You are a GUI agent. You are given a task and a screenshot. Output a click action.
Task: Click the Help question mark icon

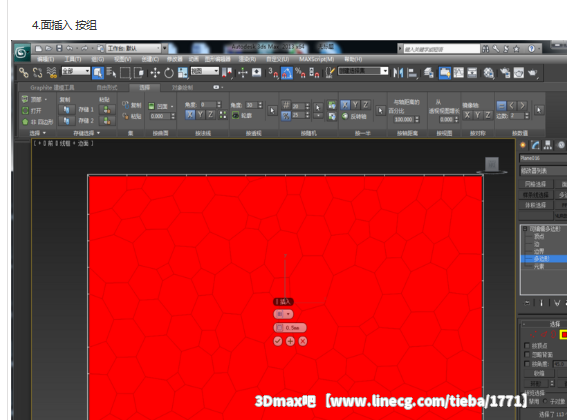click(531, 48)
